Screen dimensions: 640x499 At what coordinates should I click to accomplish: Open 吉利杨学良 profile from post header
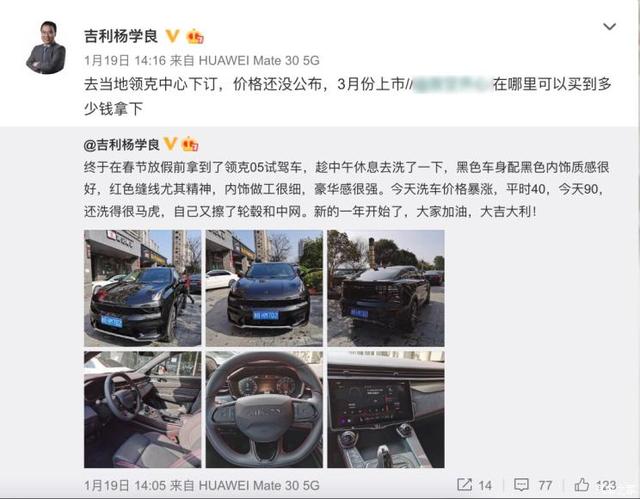[121, 36]
